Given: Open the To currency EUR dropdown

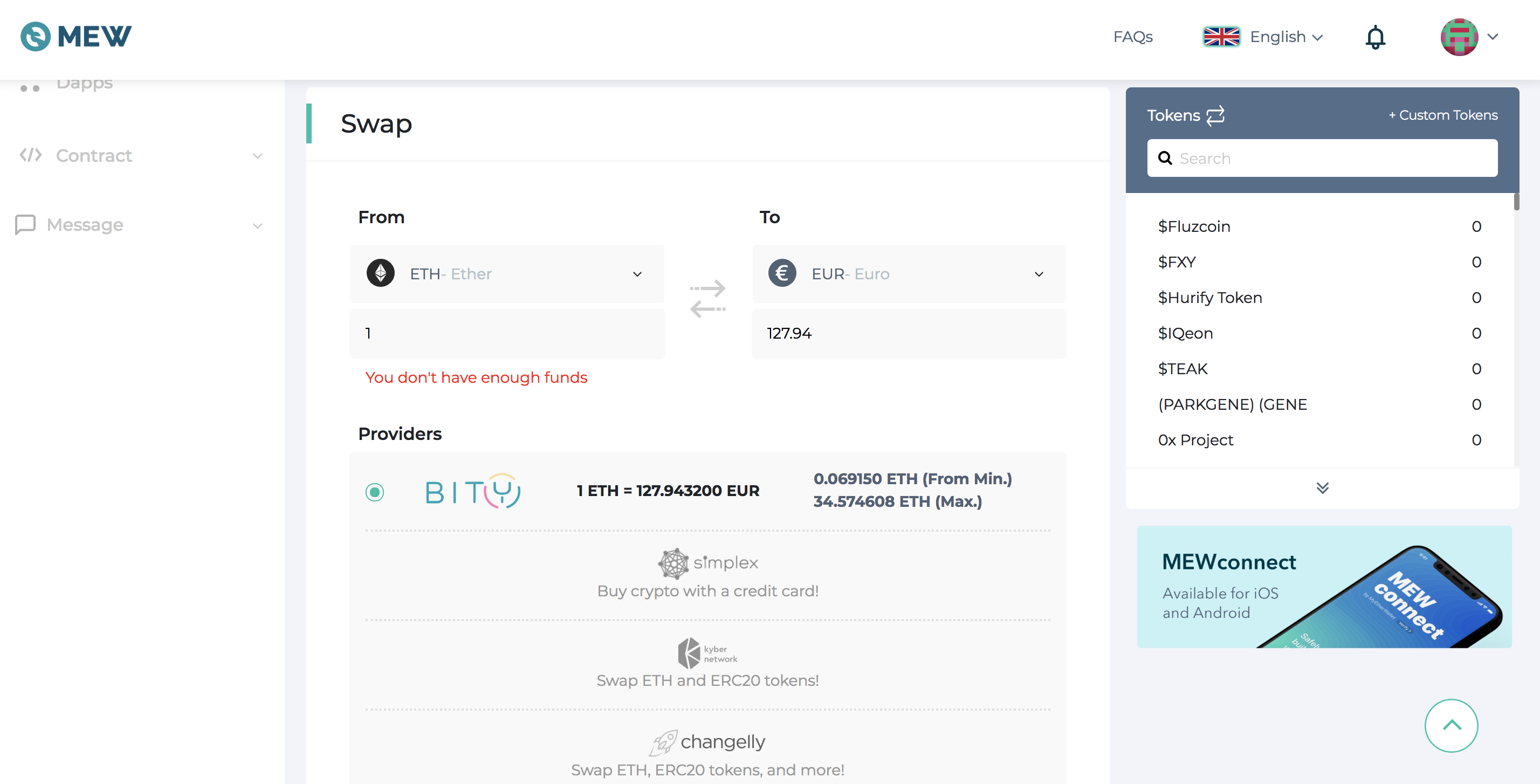Looking at the screenshot, I should 909,274.
